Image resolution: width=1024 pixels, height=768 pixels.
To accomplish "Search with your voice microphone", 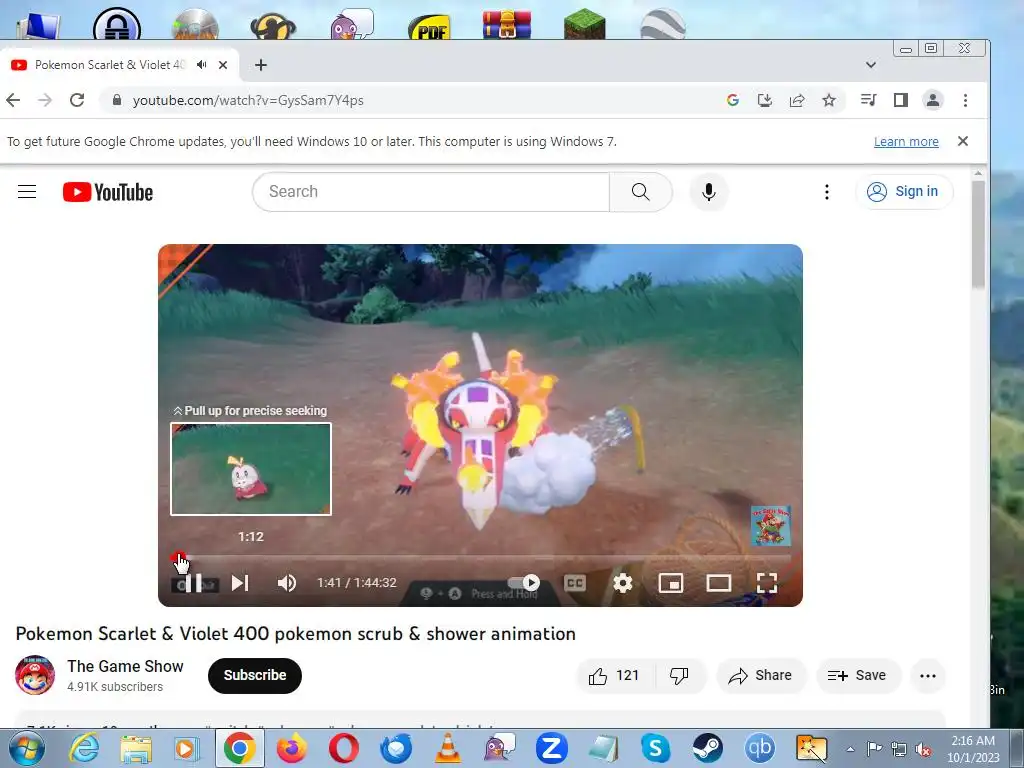I will (x=709, y=192).
